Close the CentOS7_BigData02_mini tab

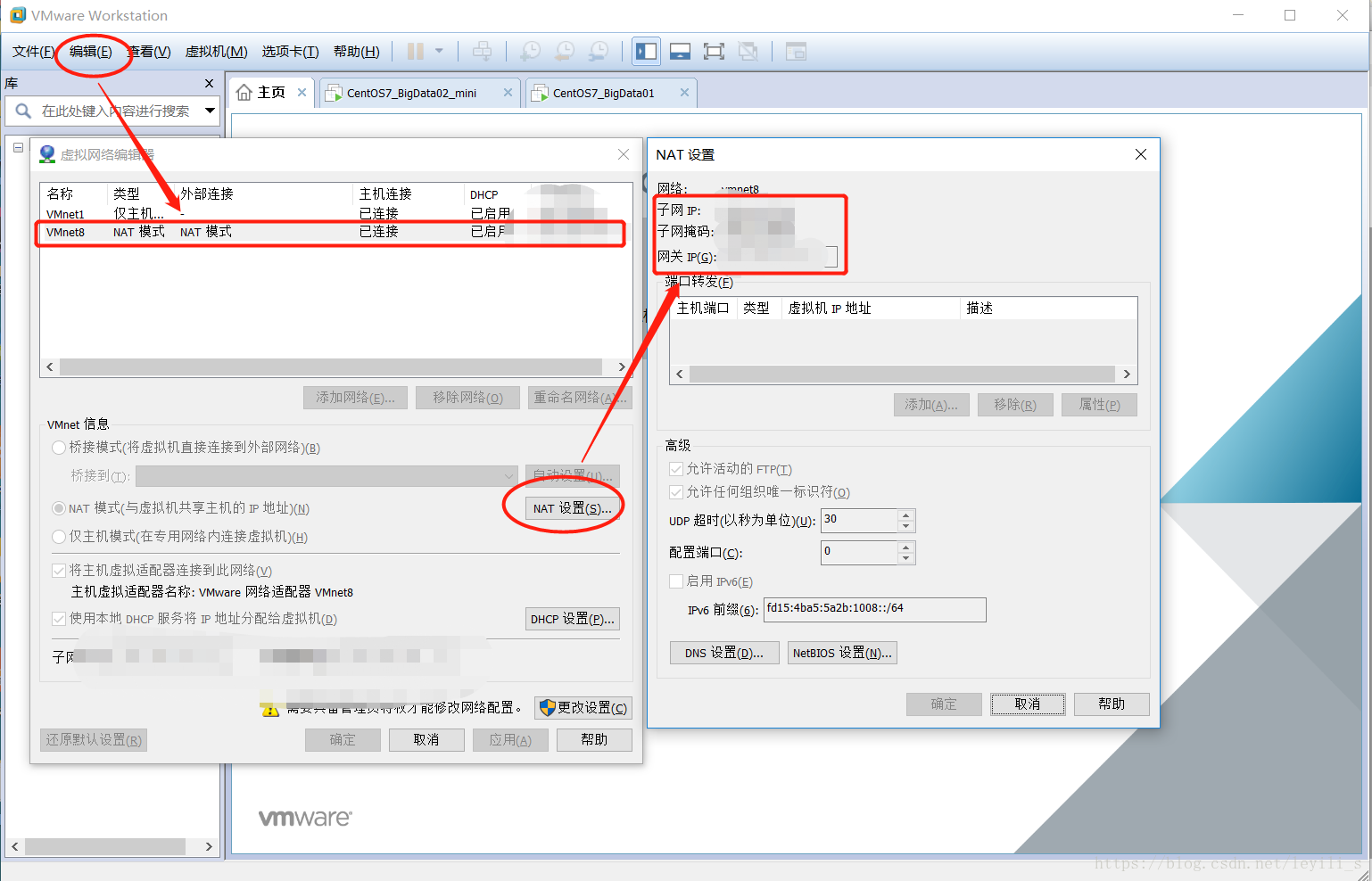pos(508,92)
